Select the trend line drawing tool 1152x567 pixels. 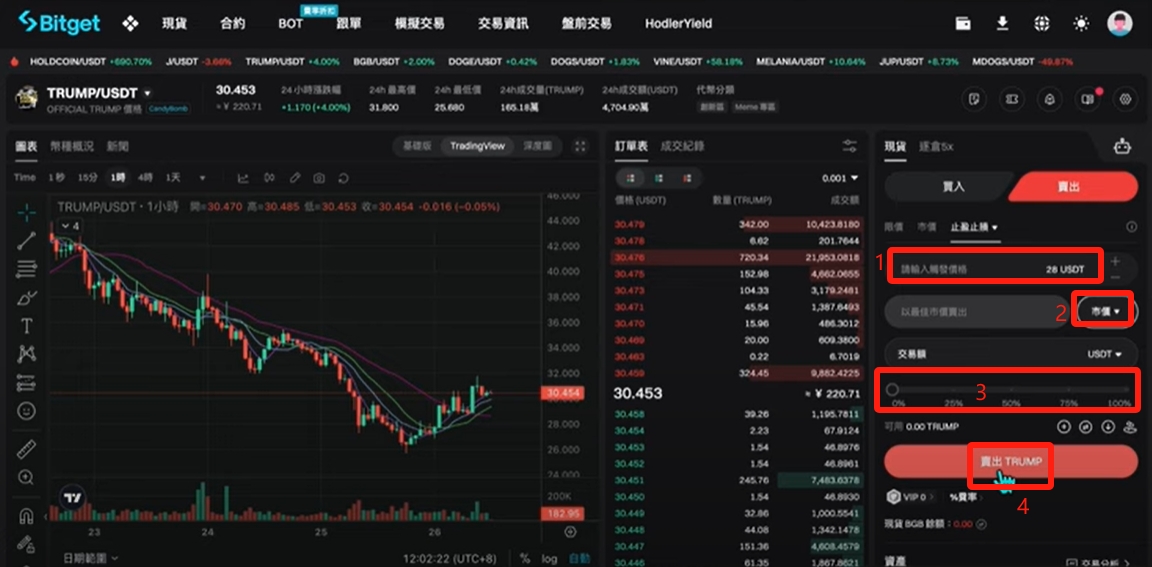26,241
